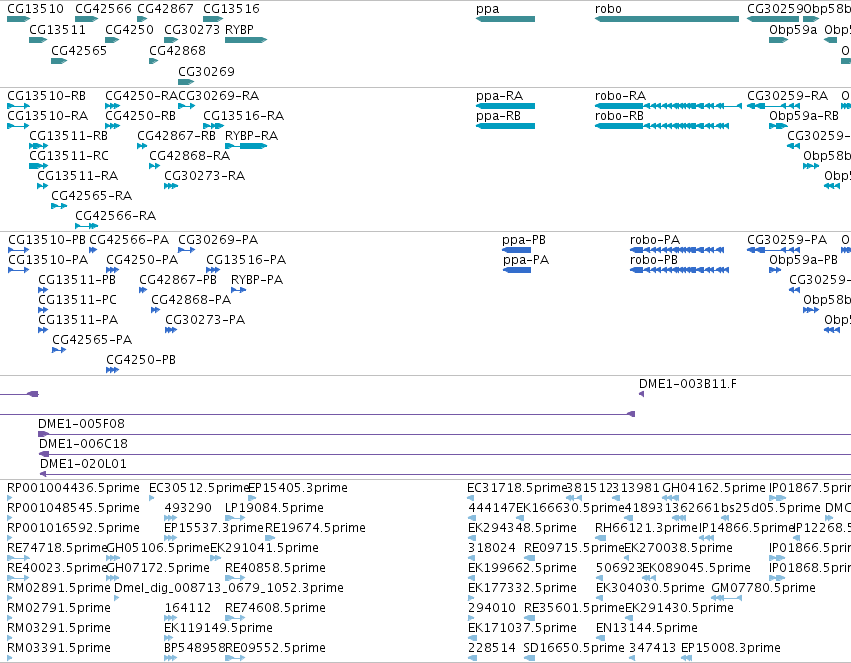Click the GH04162.5prime cDNA label
The height and width of the screenshot is (663, 851).
(x=714, y=488)
